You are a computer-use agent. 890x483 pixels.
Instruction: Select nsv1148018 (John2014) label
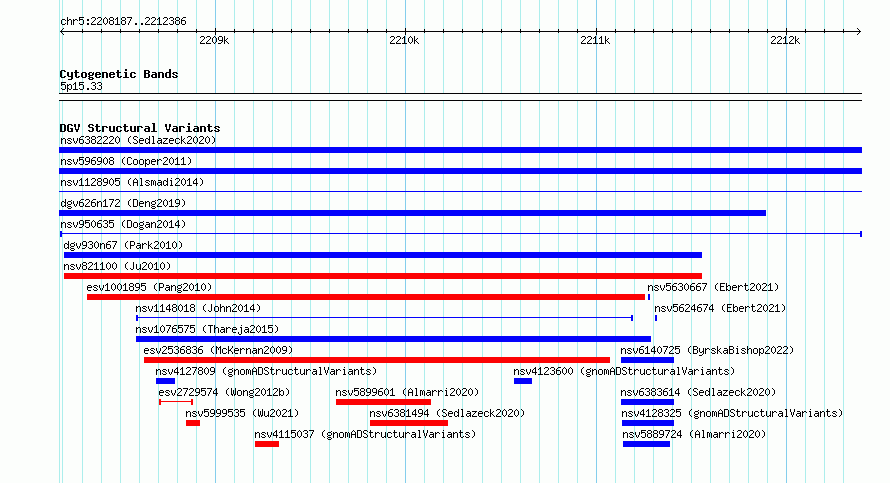coord(198,308)
